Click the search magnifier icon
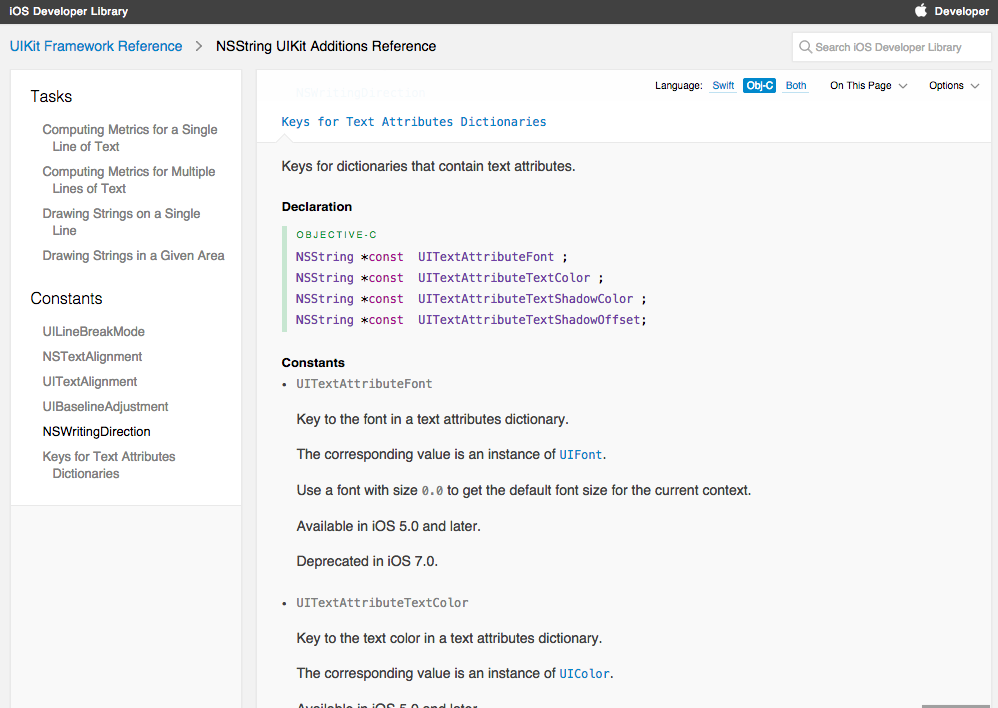998x708 pixels. point(805,47)
